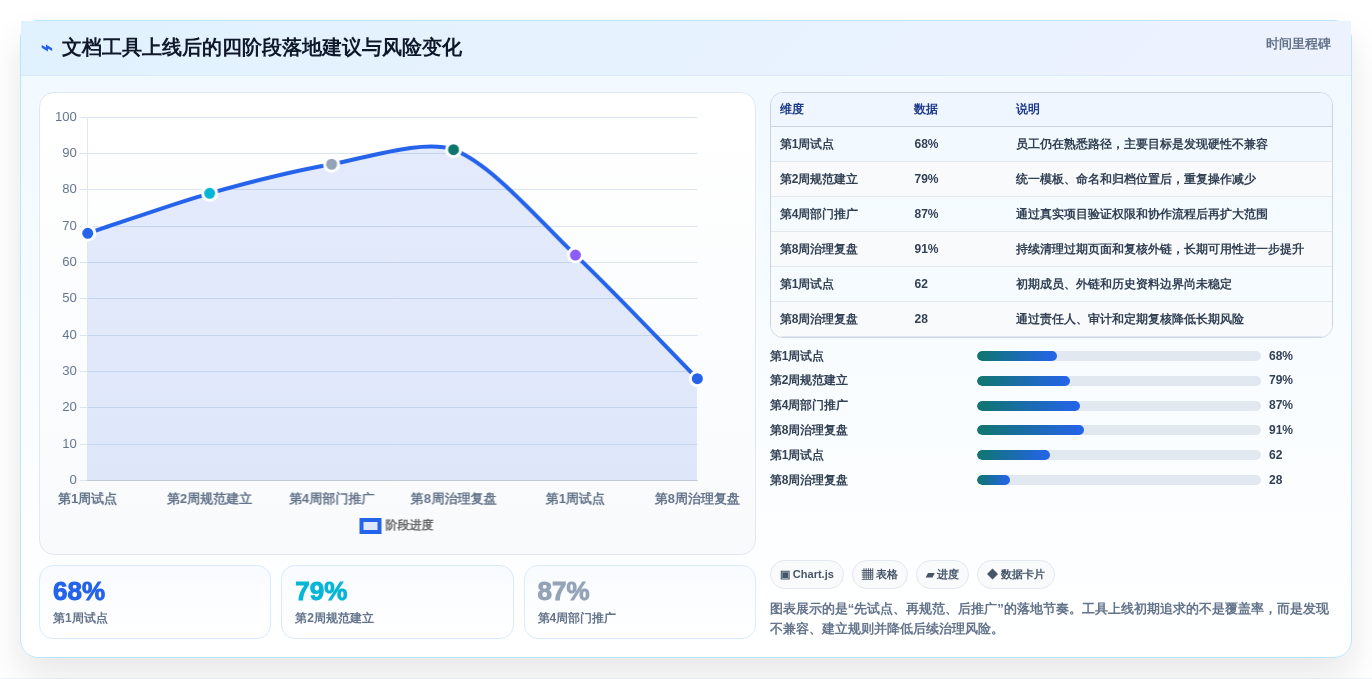The width and height of the screenshot is (1372, 679).
Task: Click the progress bar showing 28
Action: 1119,480
